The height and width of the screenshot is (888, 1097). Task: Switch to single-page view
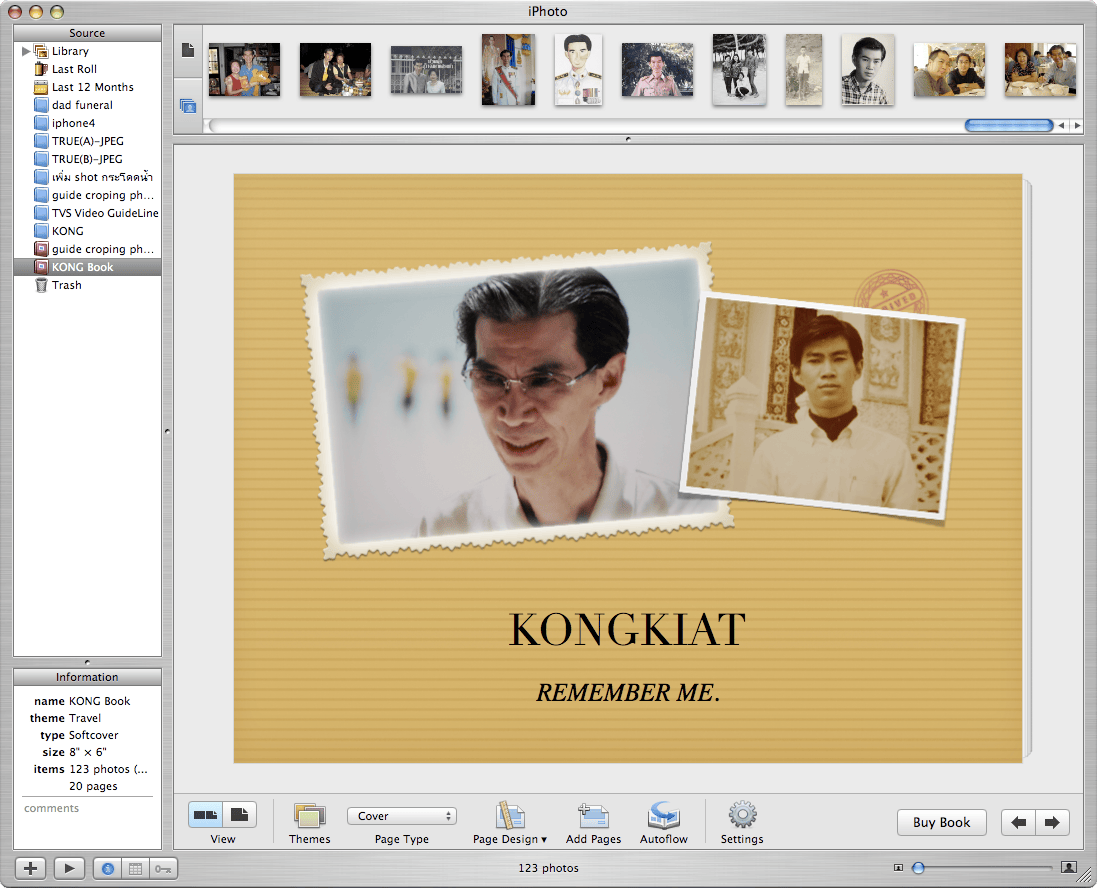(x=239, y=815)
